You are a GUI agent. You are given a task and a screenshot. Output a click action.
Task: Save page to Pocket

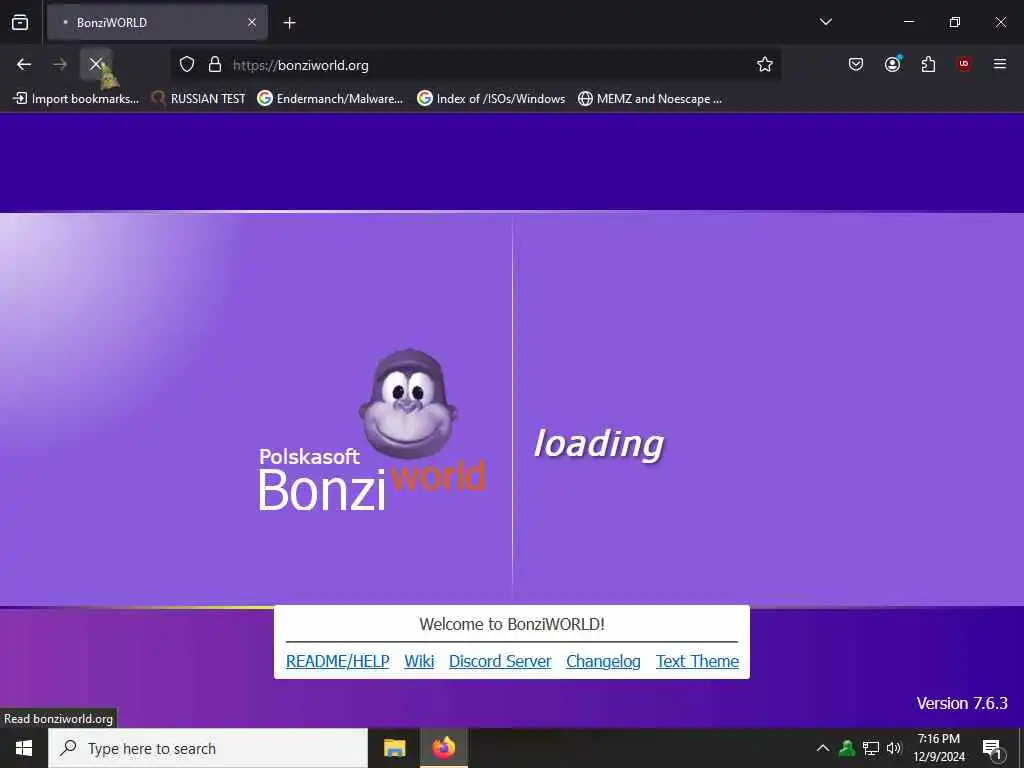click(856, 64)
